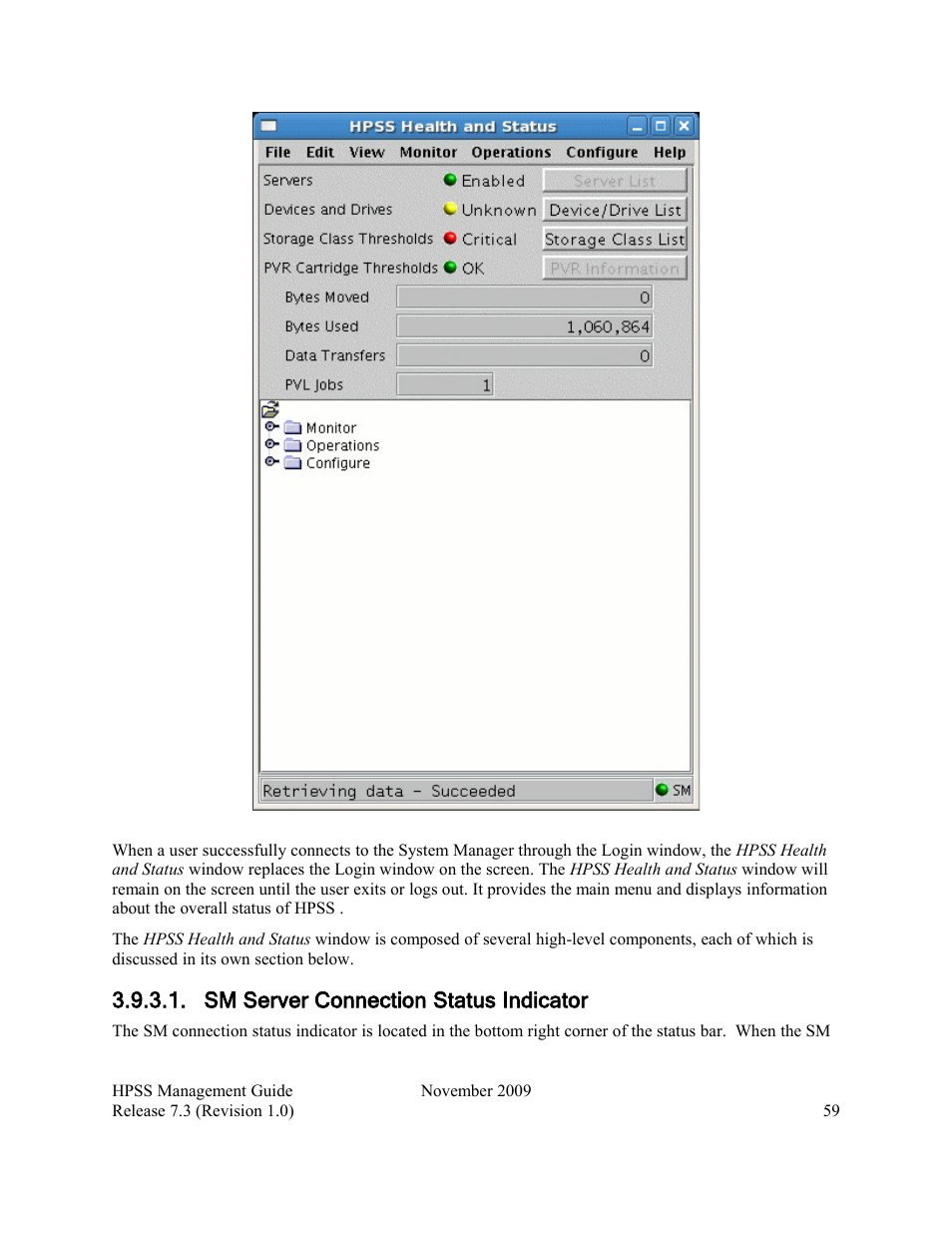Screen dimensions: 952x1233
Task: Click the green SM connection status indicator
Action: 662,790
